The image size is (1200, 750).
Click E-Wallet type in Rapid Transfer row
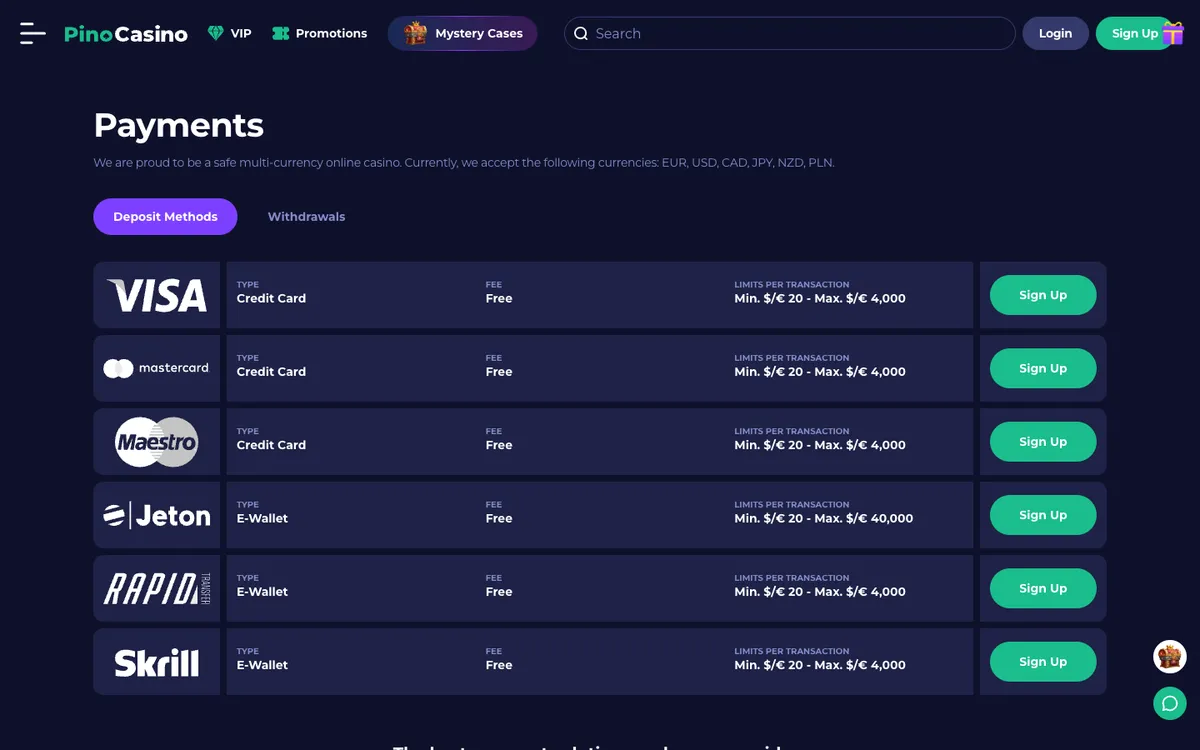pyautogui.click(x=262, y=592)
